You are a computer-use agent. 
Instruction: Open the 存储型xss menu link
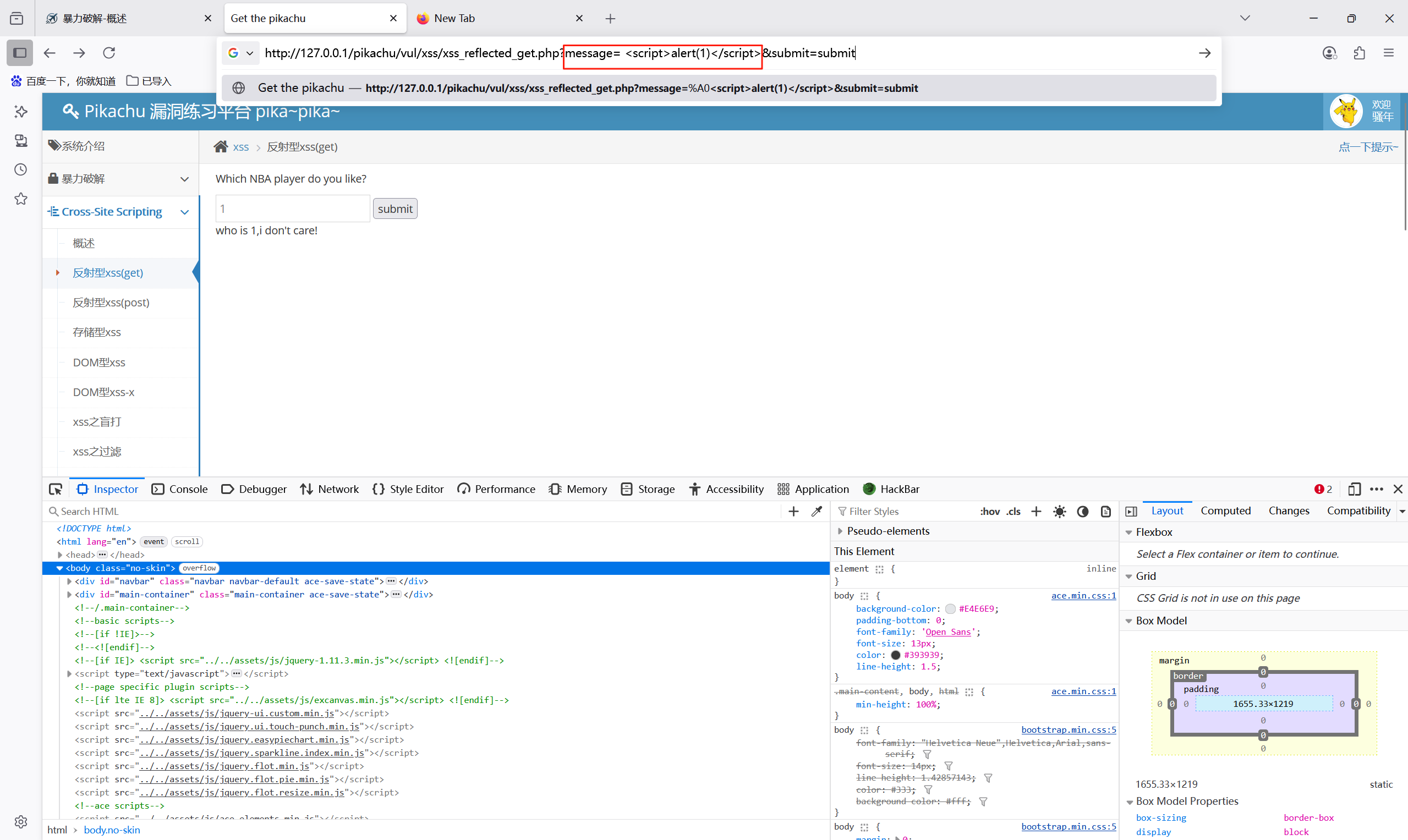[97, 332]
